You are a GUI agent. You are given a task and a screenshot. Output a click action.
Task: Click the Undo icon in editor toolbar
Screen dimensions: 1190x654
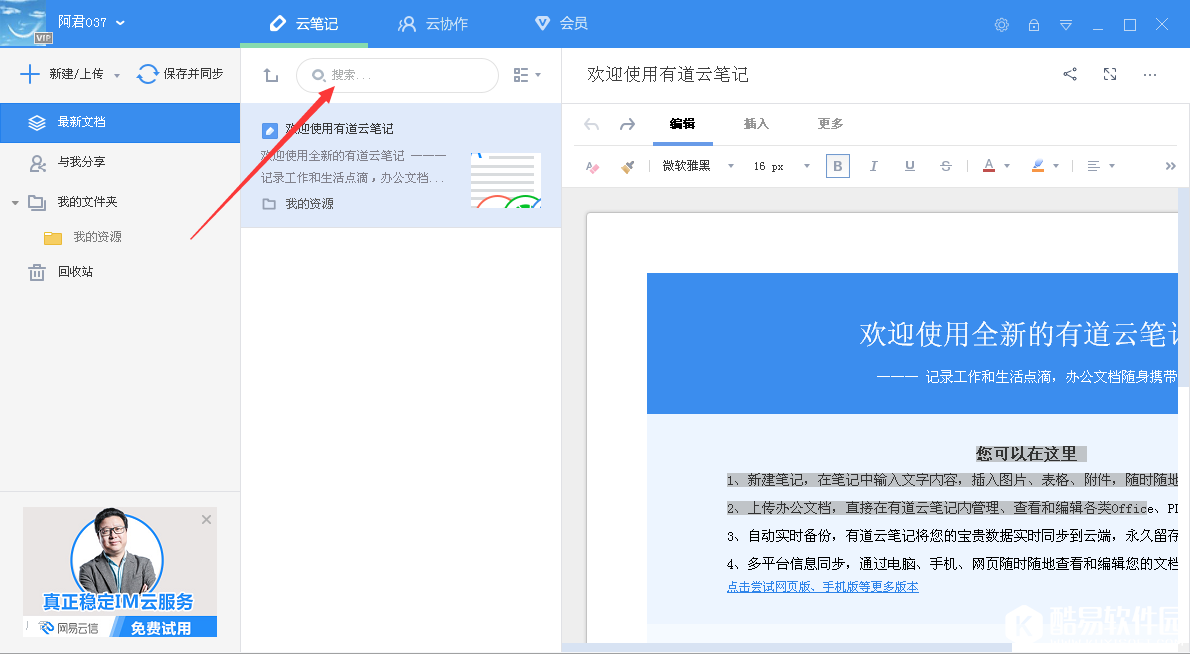coord(590,125)
